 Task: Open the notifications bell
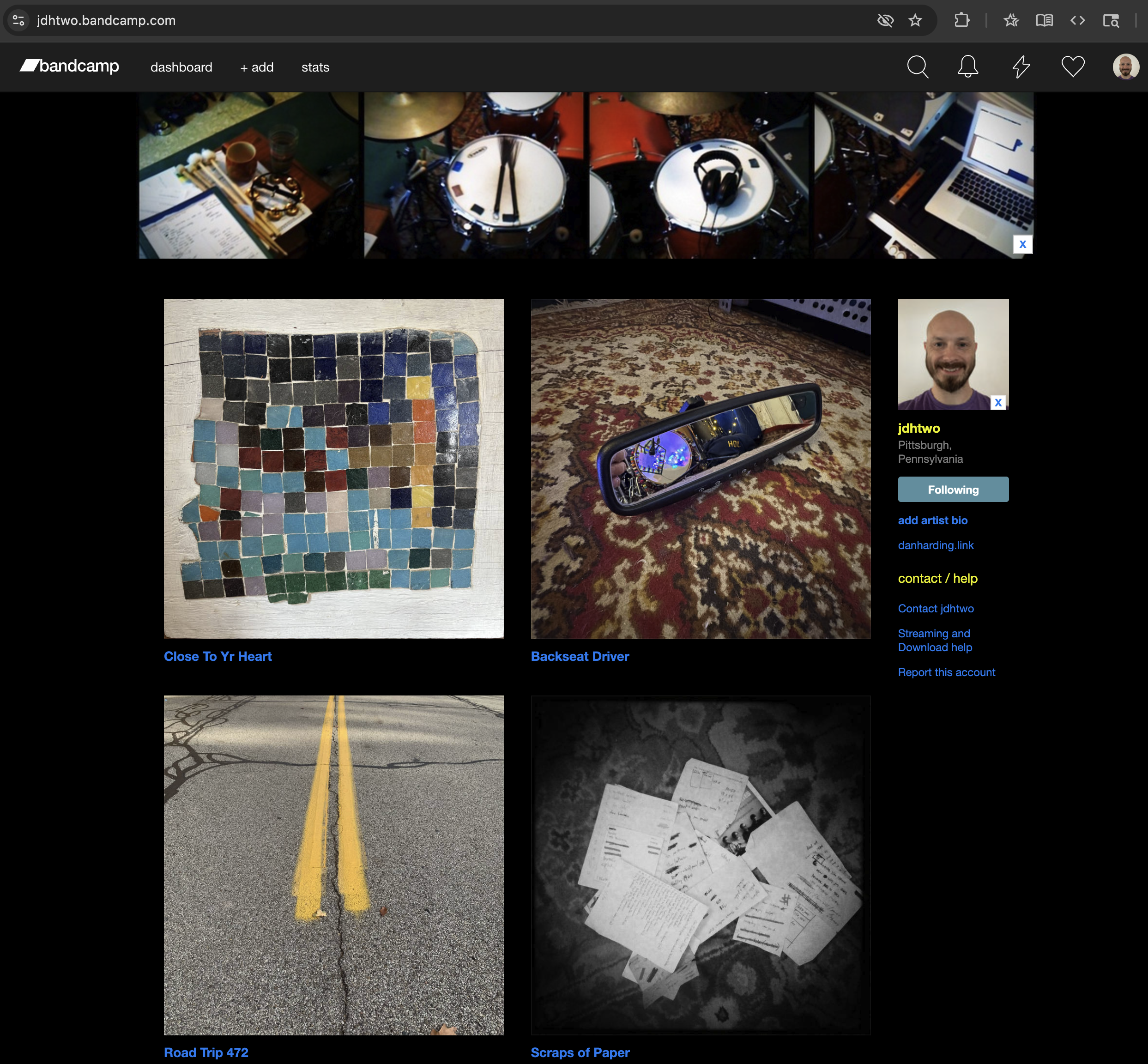(x=967, y=67)
